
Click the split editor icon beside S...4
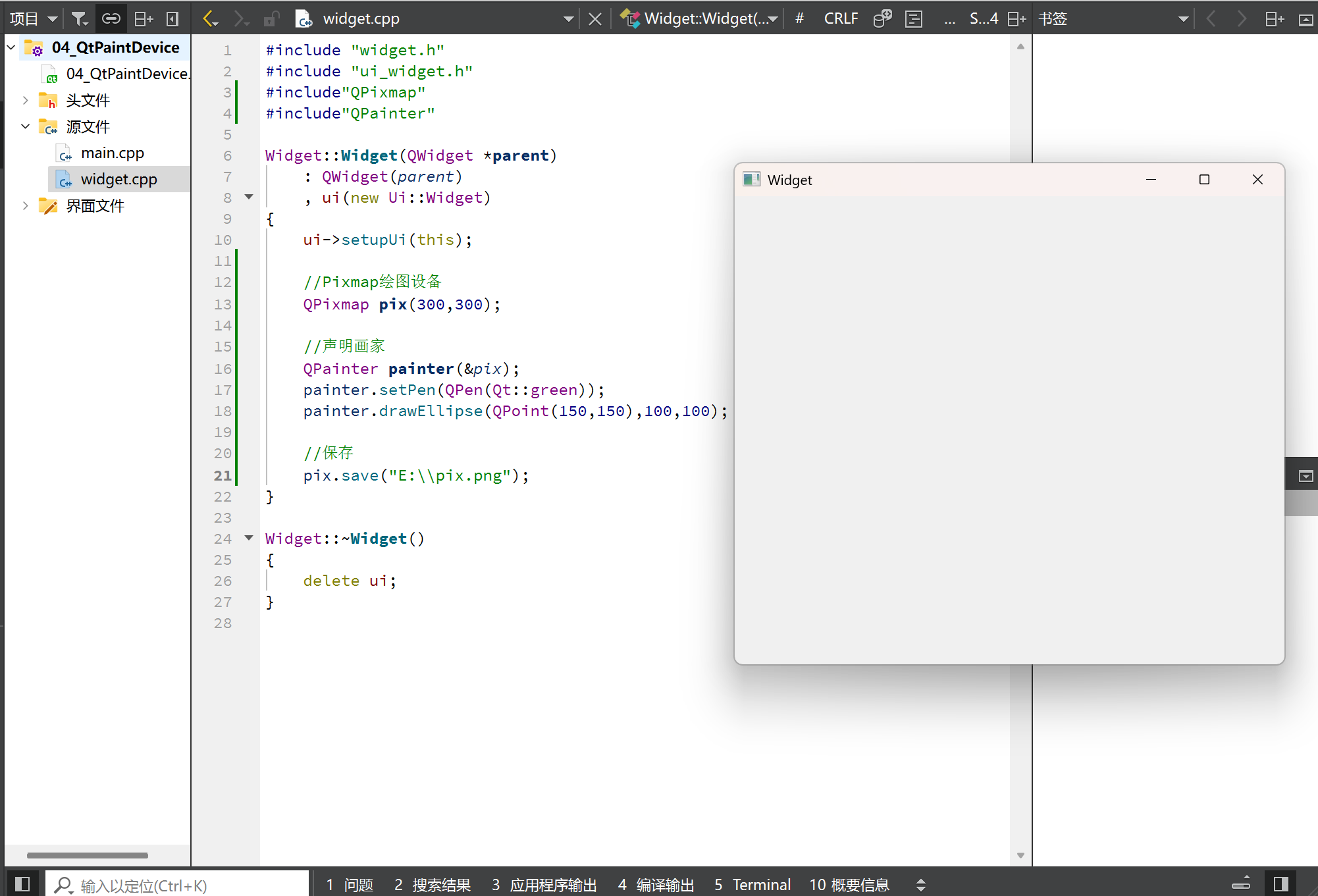[1016, 18]
